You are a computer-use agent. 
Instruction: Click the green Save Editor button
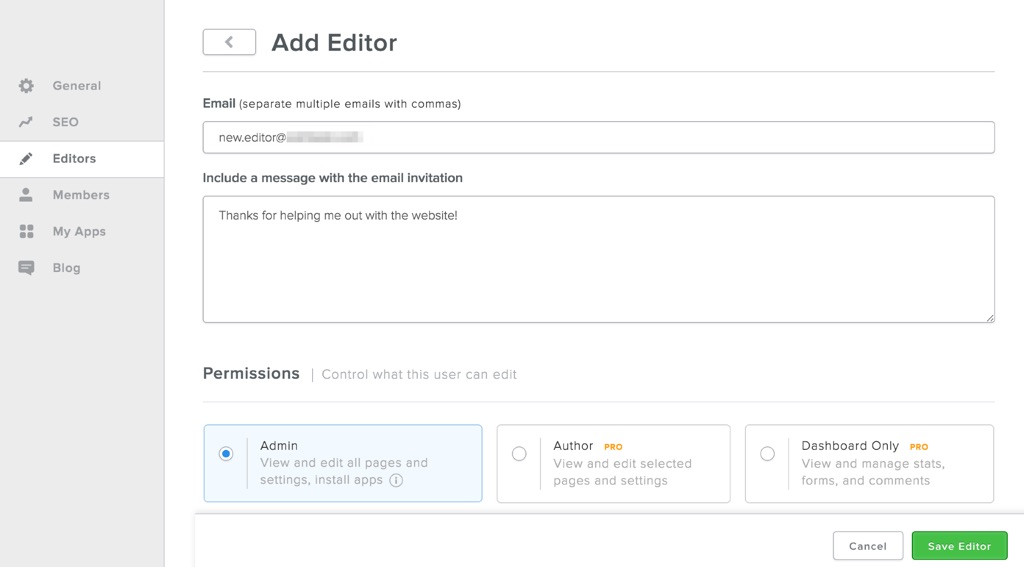959,546
